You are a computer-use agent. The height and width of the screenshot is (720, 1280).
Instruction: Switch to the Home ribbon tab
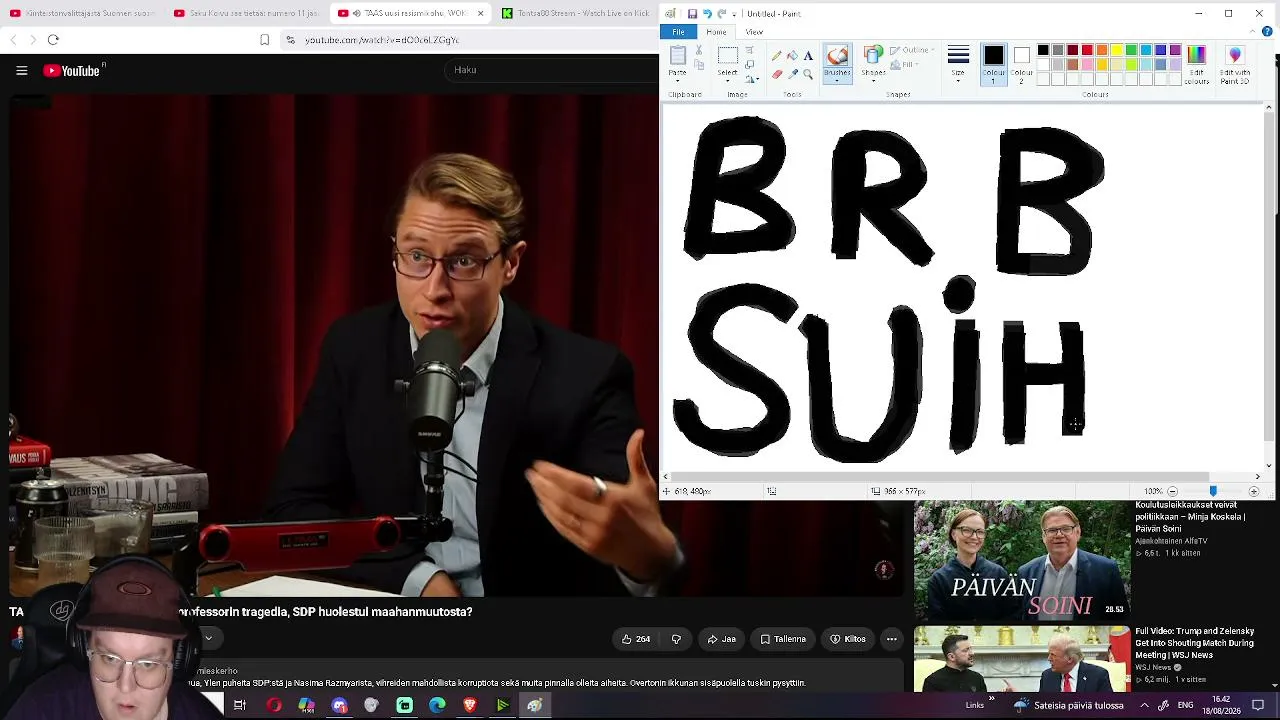click(x=716, y=32)
